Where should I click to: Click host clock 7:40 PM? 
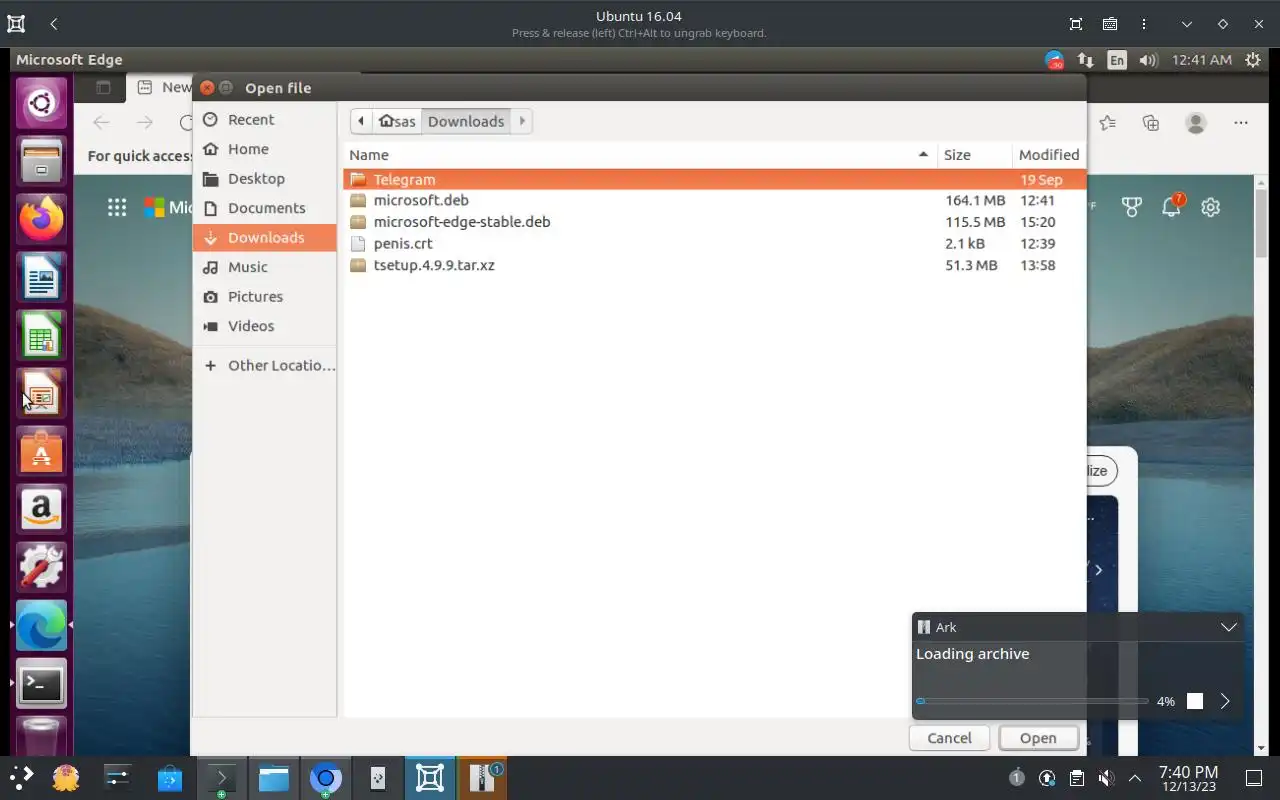1188,778
